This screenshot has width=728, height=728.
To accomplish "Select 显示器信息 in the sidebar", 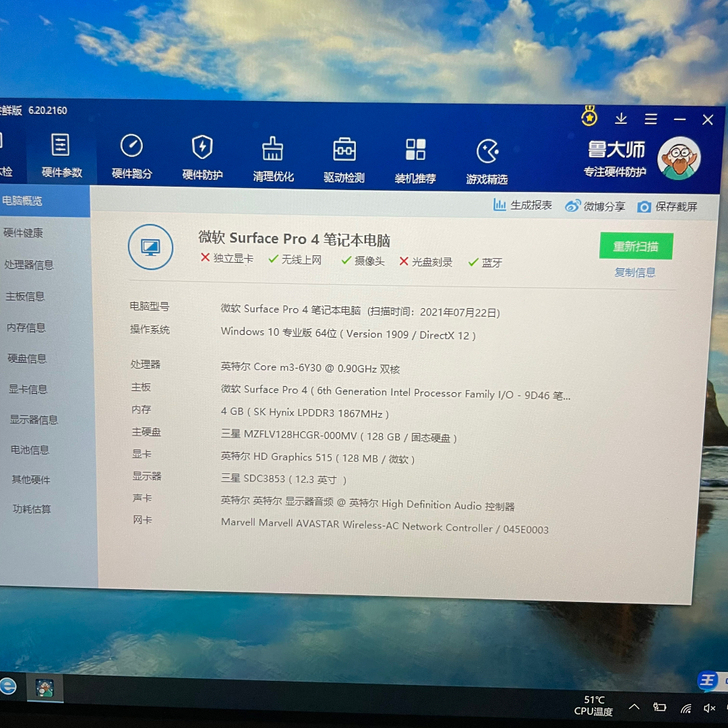I will [34, 420].
